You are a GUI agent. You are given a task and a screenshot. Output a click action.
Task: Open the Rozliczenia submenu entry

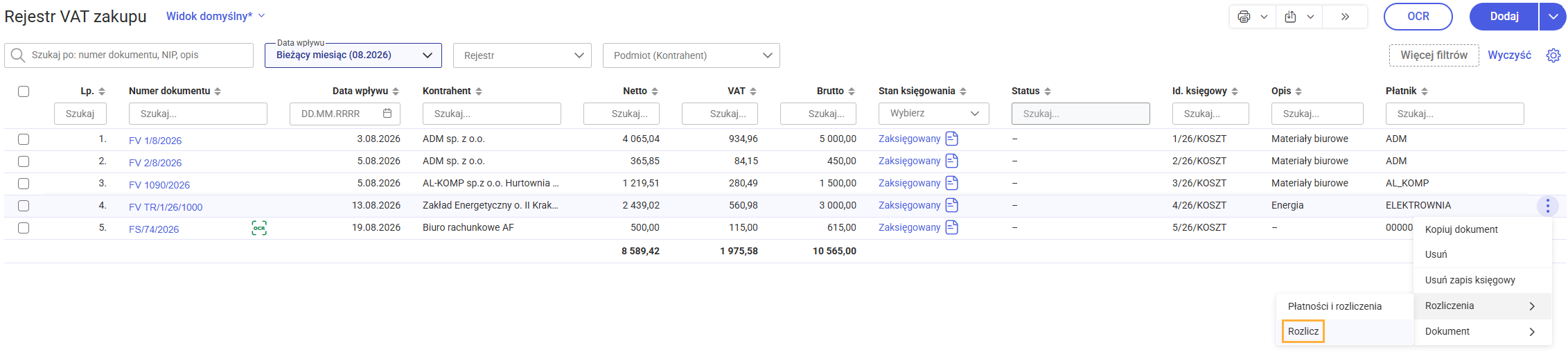coord(1482,306)
